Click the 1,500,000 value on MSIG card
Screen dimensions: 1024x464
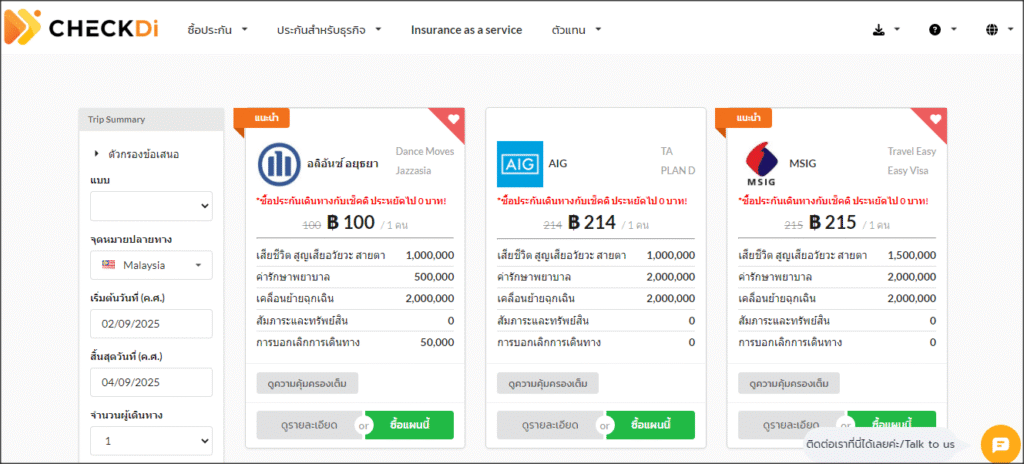click(x=912, y=256)
